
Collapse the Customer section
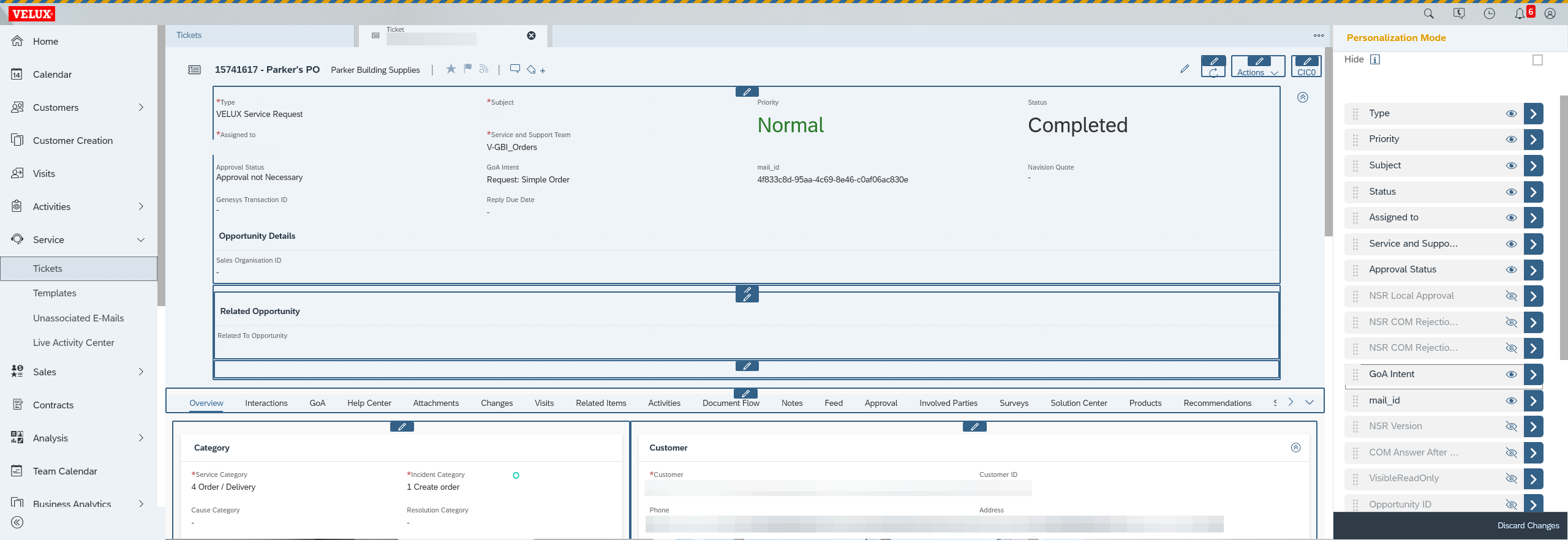[1296, 448]
